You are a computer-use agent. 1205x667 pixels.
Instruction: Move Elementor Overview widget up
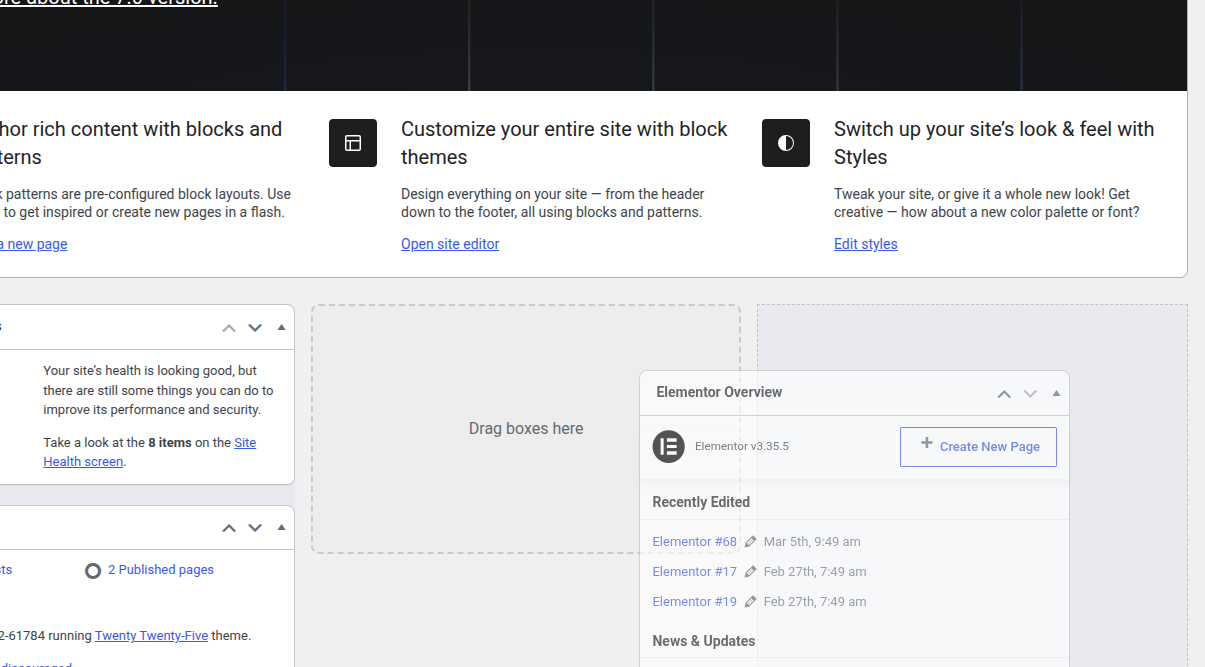[1004, 394]
